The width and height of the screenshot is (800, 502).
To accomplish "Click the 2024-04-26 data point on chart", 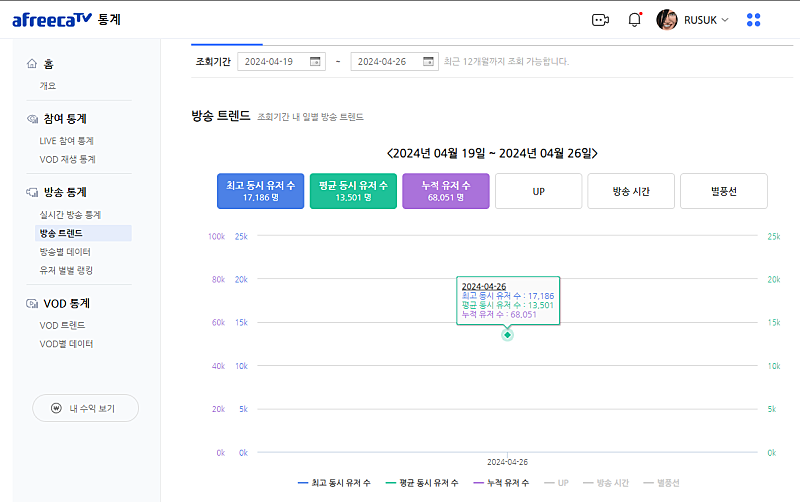I will (508, 334).
